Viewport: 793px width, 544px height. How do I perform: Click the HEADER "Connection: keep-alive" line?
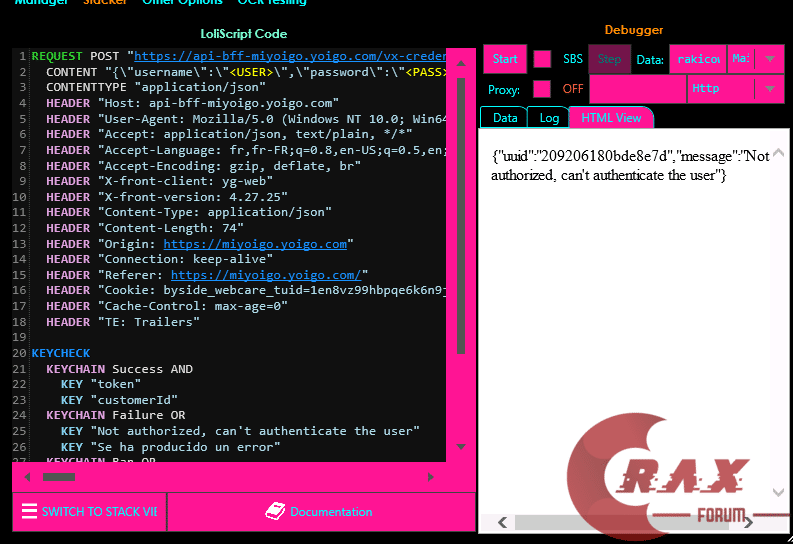(x=159, y=259)
